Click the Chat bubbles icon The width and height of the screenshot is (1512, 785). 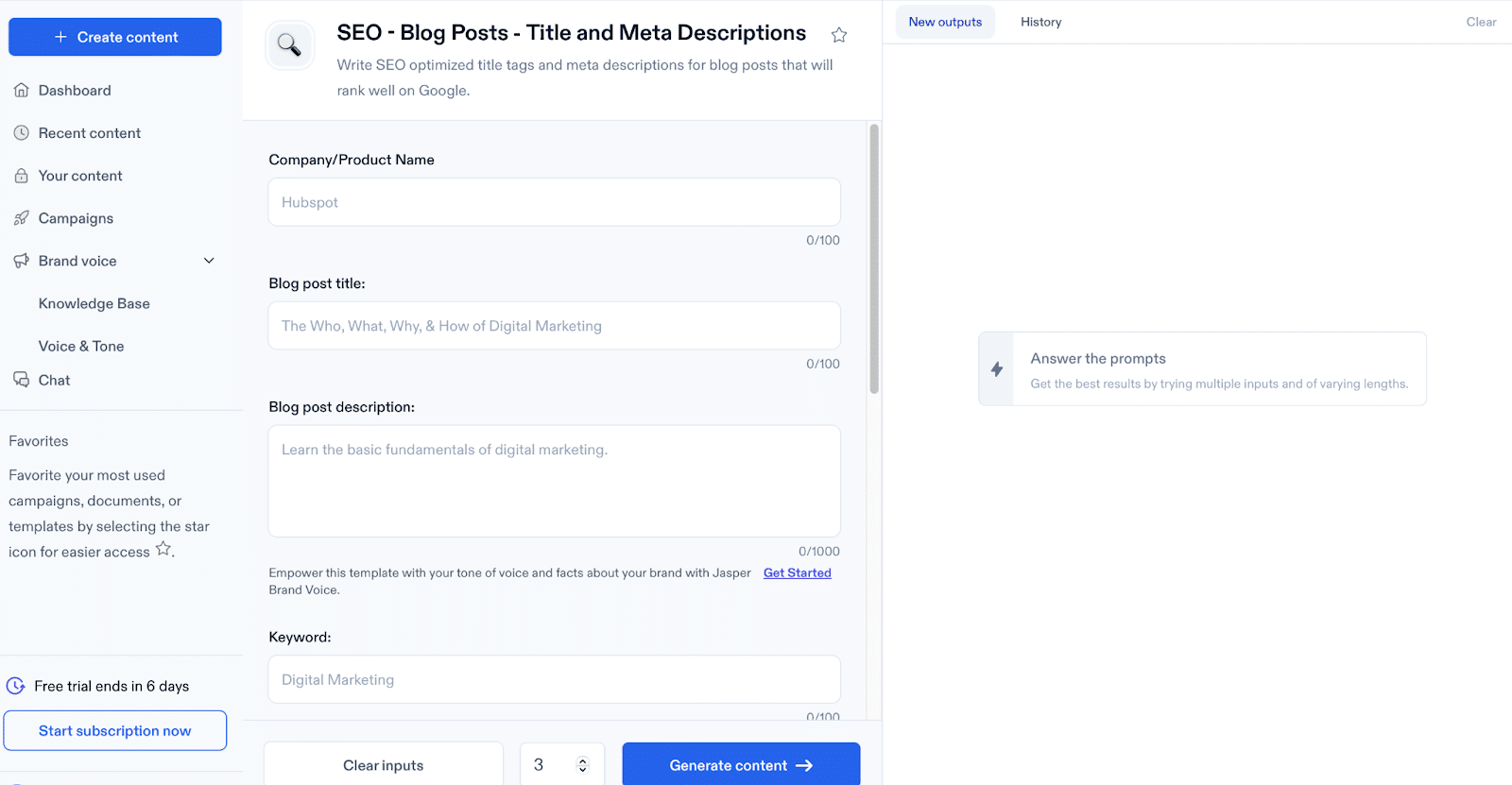(x=22, y=380)
